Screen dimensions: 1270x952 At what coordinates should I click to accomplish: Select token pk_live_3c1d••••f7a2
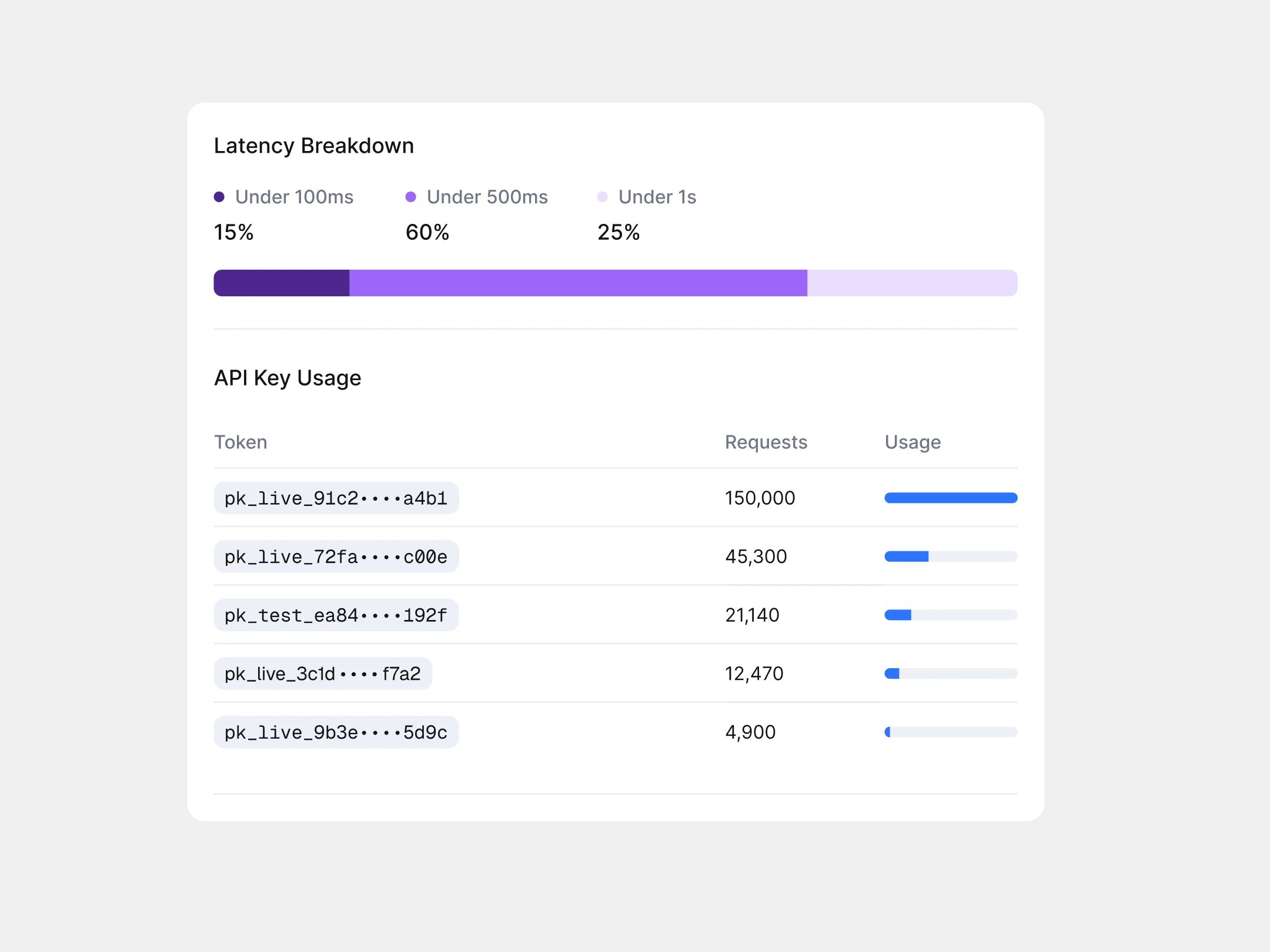point(323,673)
